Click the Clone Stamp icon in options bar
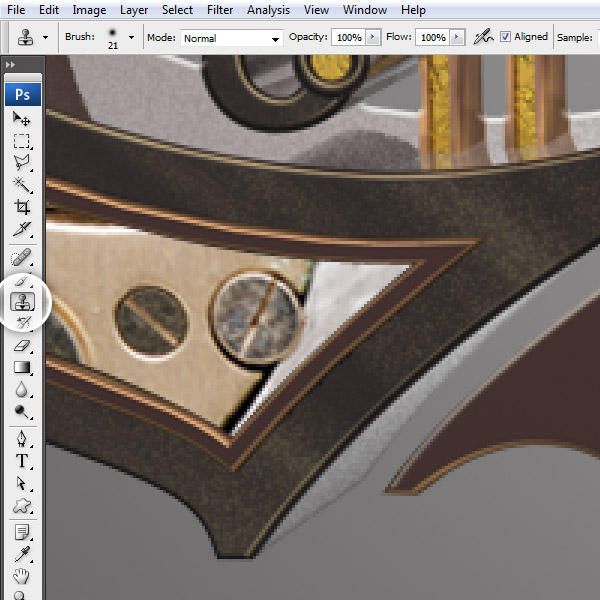The height and width of the screenshot is (600, 600). 25,38
